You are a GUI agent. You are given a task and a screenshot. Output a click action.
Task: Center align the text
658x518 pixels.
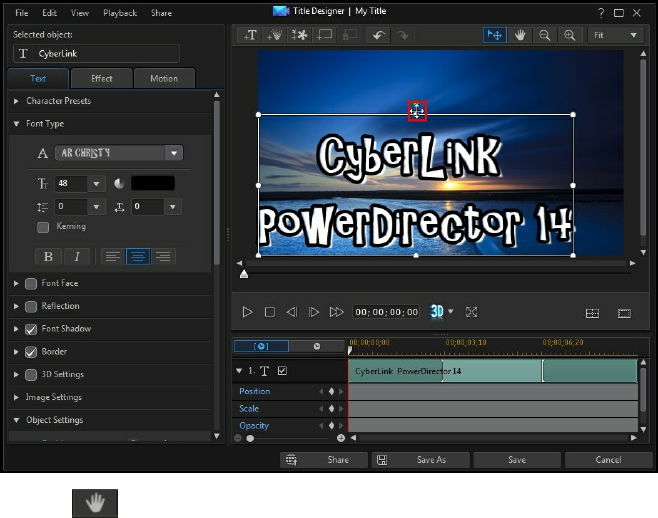138,256
